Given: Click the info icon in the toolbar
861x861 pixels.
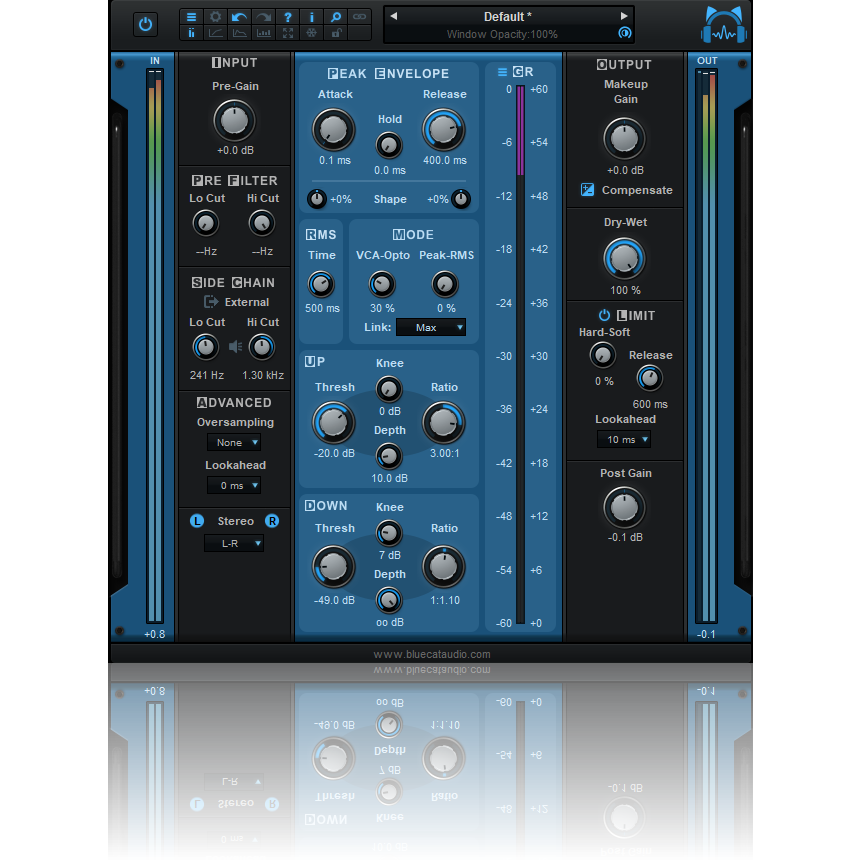Looking at the screenshot, I should click(x=311, y=16).
